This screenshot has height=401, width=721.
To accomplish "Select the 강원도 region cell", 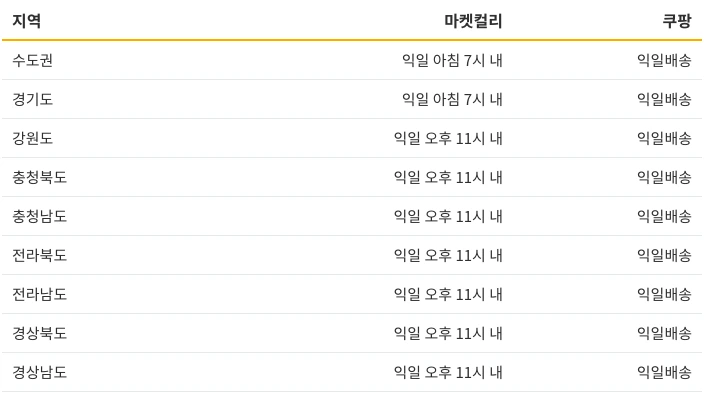I will 33,138.
